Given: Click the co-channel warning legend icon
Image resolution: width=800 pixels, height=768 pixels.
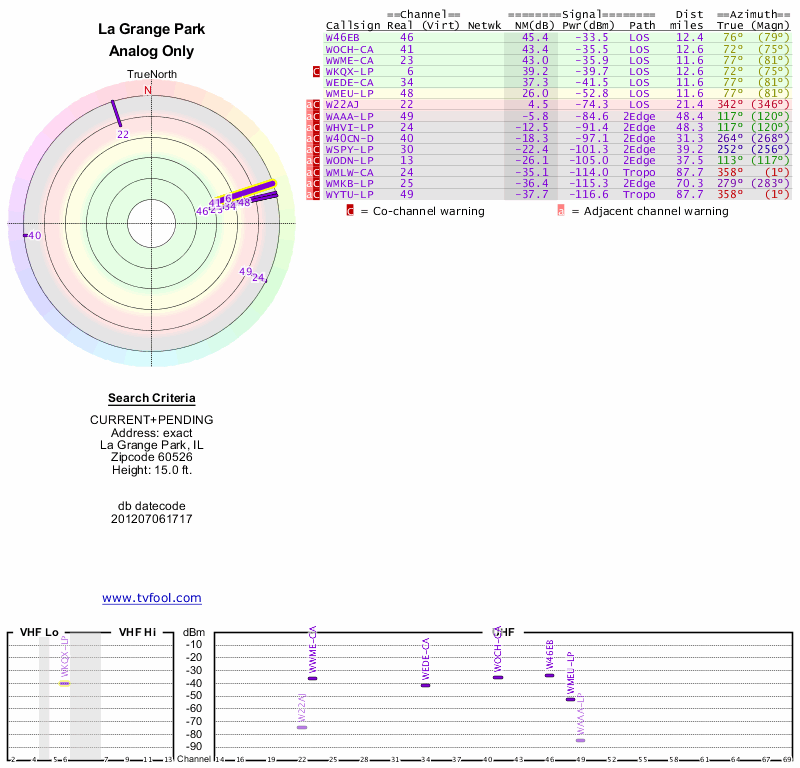Looking at the screenshot, I should coord(350,211).
